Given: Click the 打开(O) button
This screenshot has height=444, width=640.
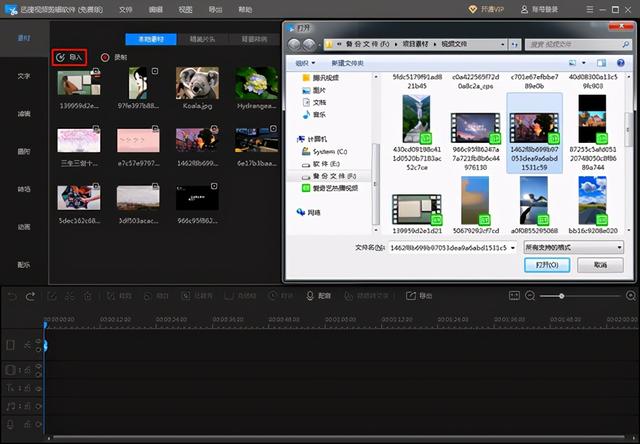Looking at the screenshot, I should click(547, 265).
